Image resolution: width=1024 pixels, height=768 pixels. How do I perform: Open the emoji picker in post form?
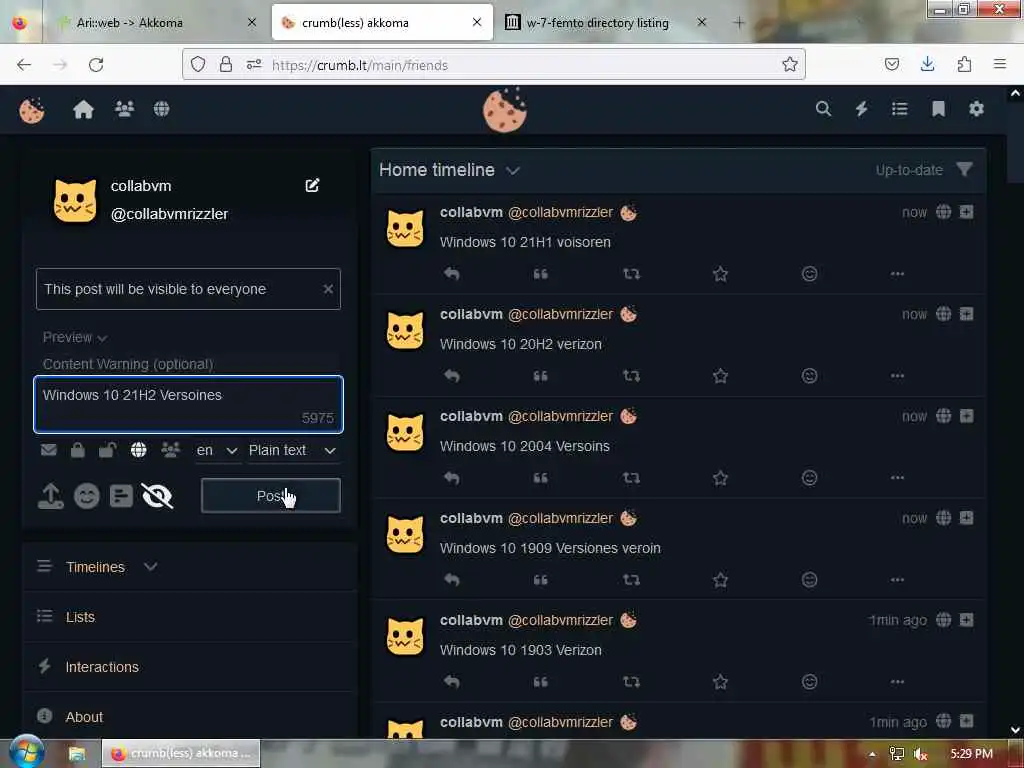click(86, 497)
